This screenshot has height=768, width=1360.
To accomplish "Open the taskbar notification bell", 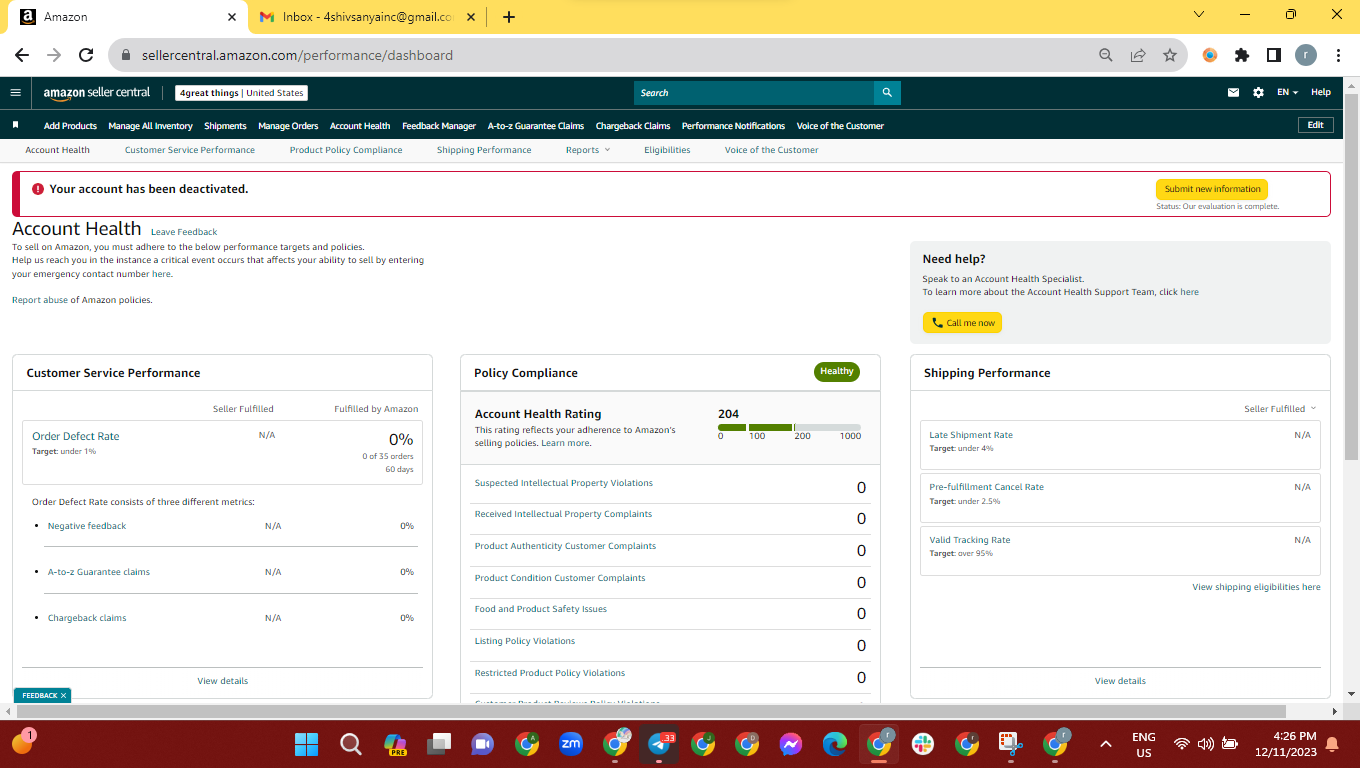I will click(1332, 744).
